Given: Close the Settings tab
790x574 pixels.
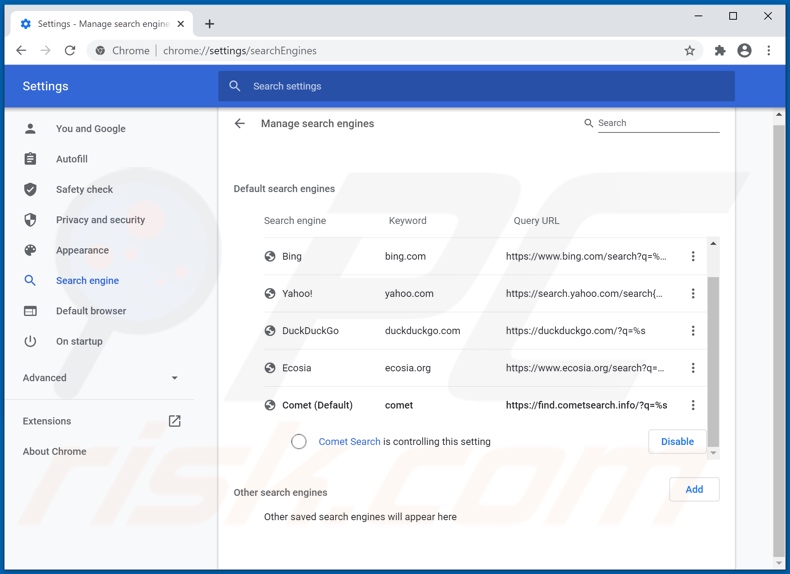Looking at the screenshot, I should pyautogui.click(x=181, y=24).
